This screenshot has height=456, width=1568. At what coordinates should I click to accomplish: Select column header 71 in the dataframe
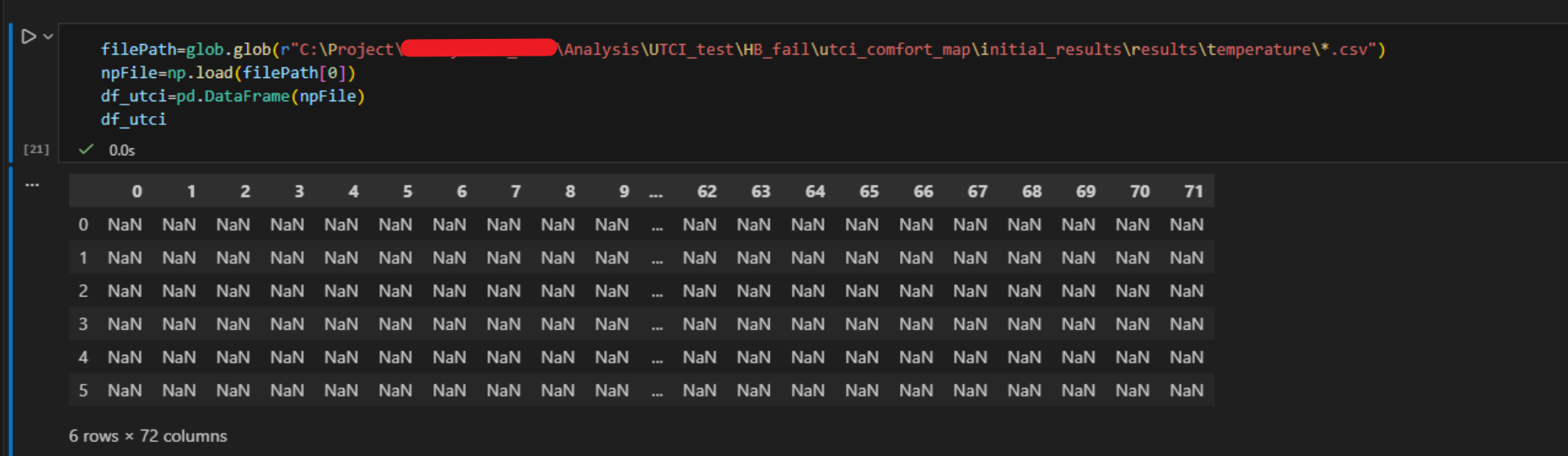coord(1193,192)
